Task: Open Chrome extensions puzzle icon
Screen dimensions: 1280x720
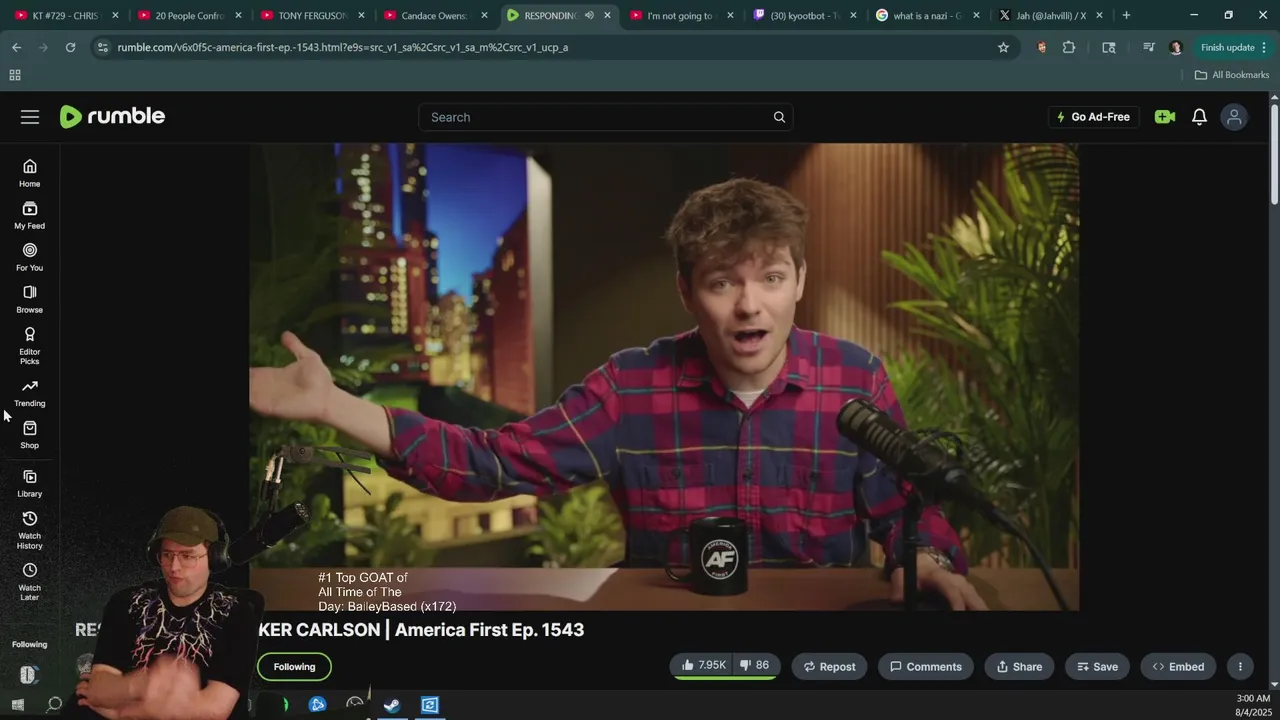Action: [1069, 47]
